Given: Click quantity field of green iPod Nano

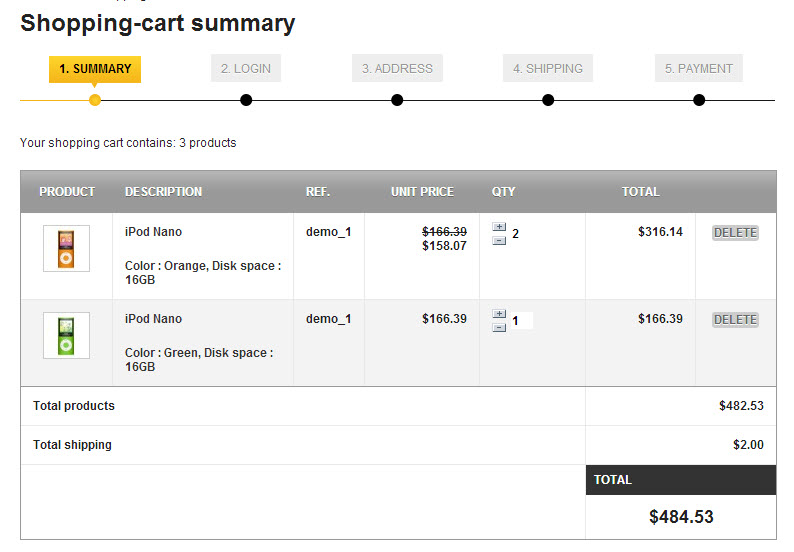Looking at the screenshot, I should point(521,321).
